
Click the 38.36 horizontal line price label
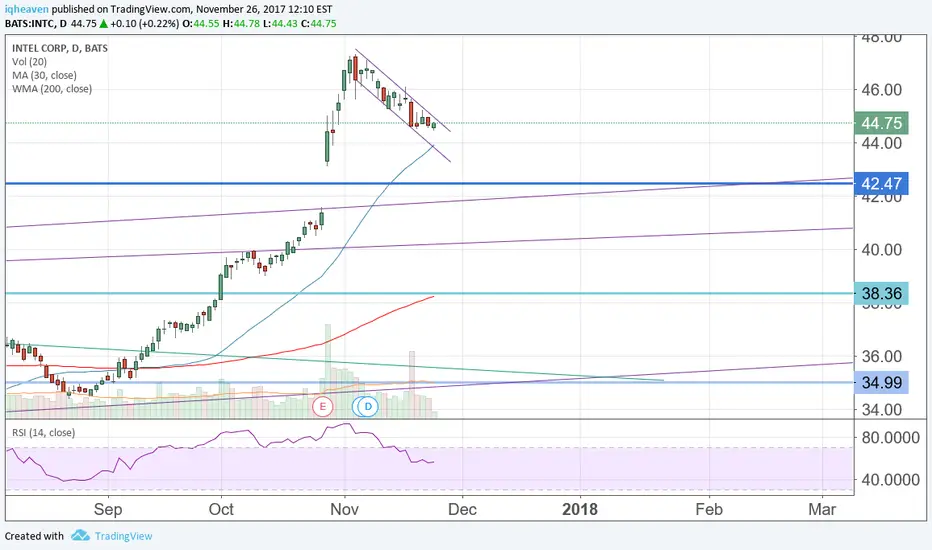point(881,293)
